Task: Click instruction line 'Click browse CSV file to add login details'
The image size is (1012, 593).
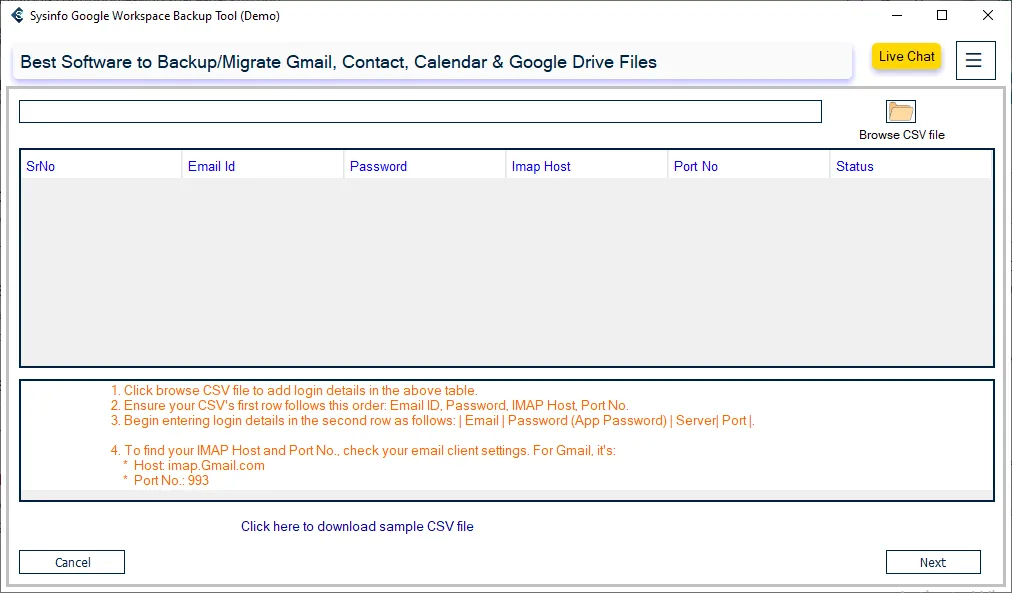Action: point(294,390)
